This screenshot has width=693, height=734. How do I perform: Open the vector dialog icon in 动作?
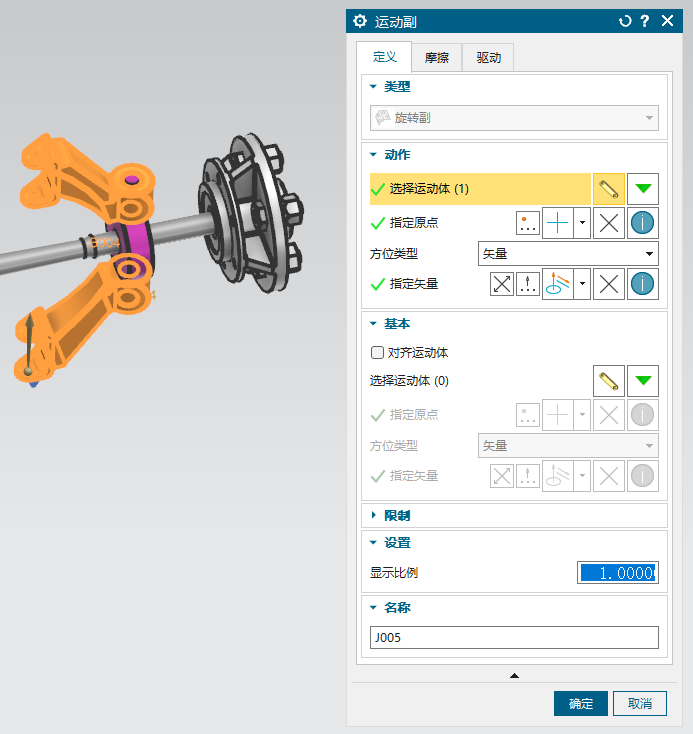(527, 284)
